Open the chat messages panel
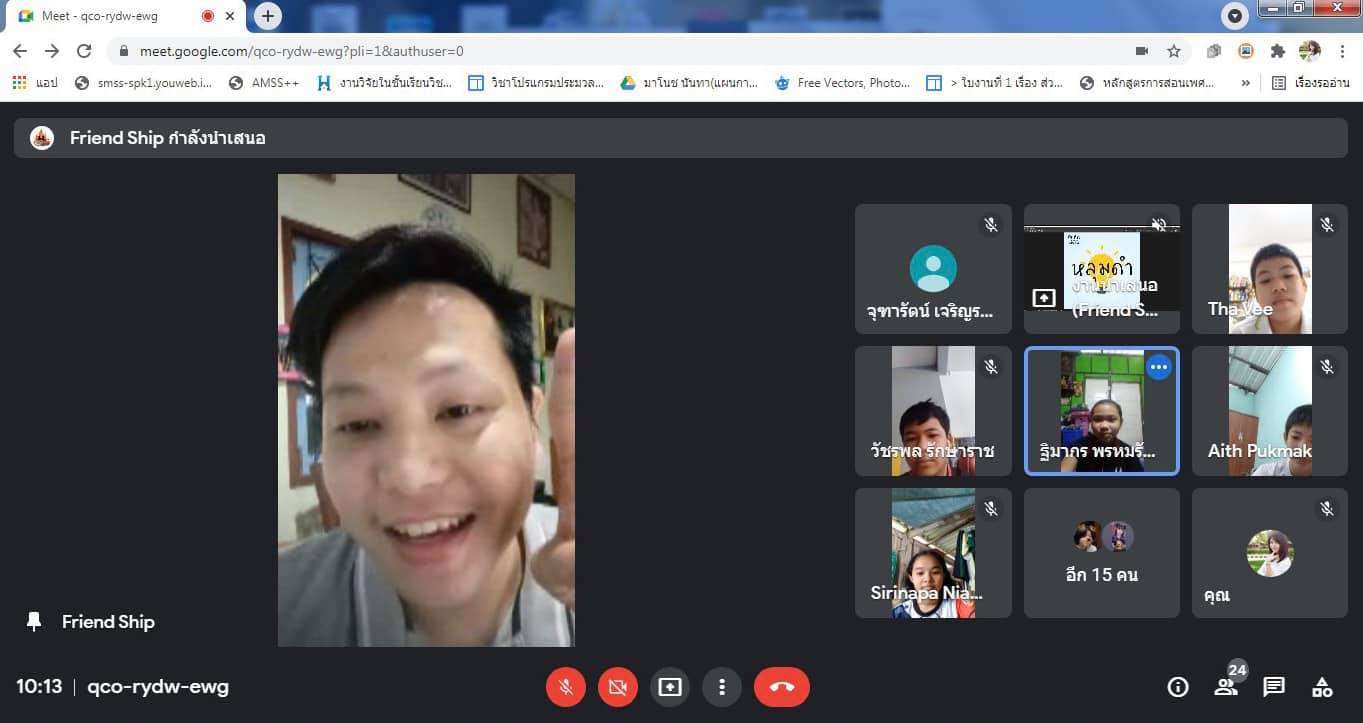This screenshot has width=1363, height=723. [x=1273, y=687]
